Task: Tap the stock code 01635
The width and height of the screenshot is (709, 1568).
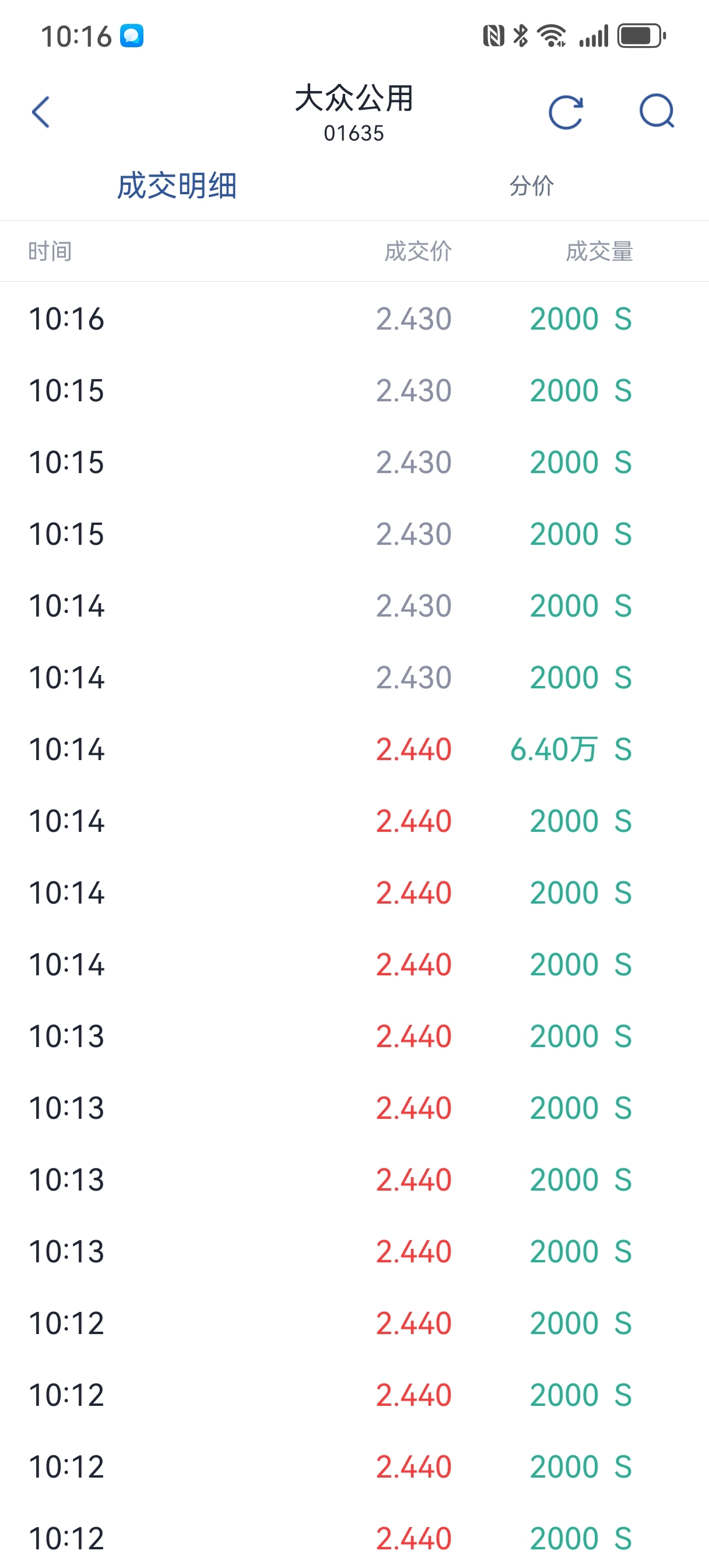Action: [x=354, y=134]
